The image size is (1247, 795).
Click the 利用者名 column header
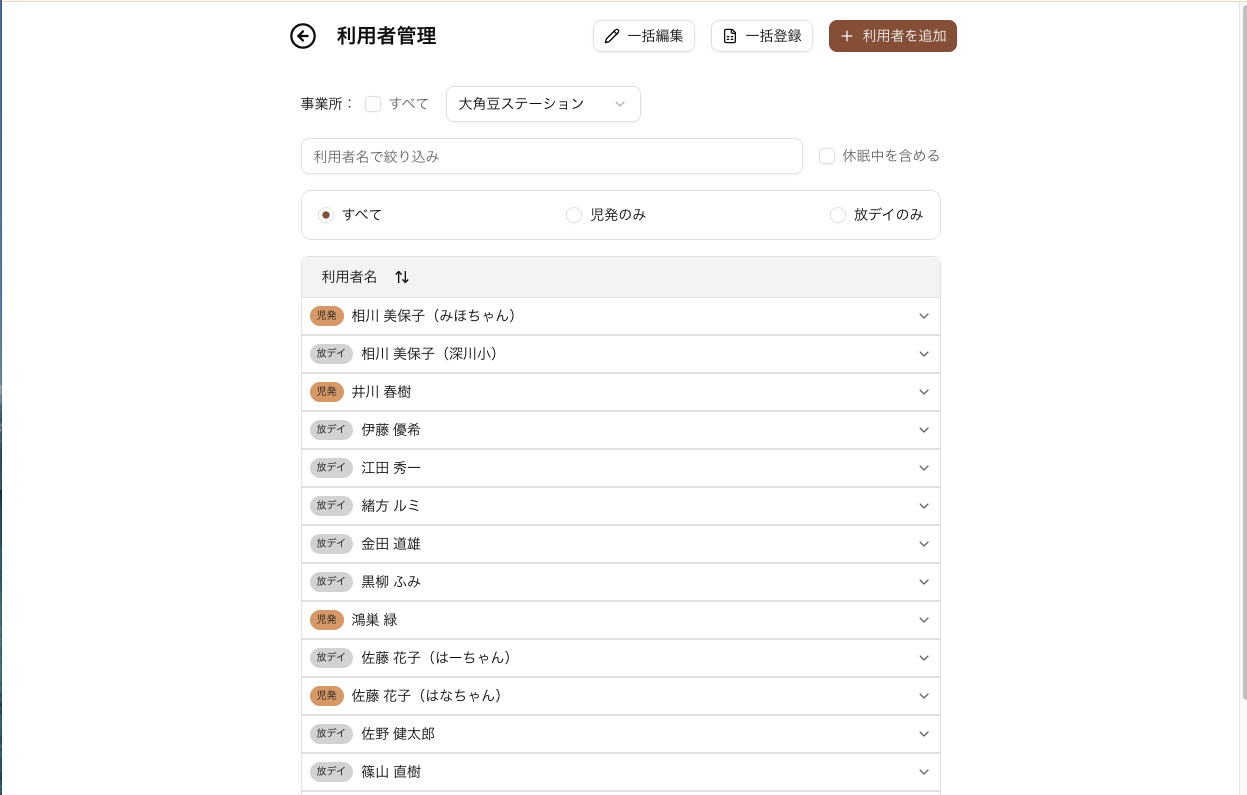coord(350,277)
